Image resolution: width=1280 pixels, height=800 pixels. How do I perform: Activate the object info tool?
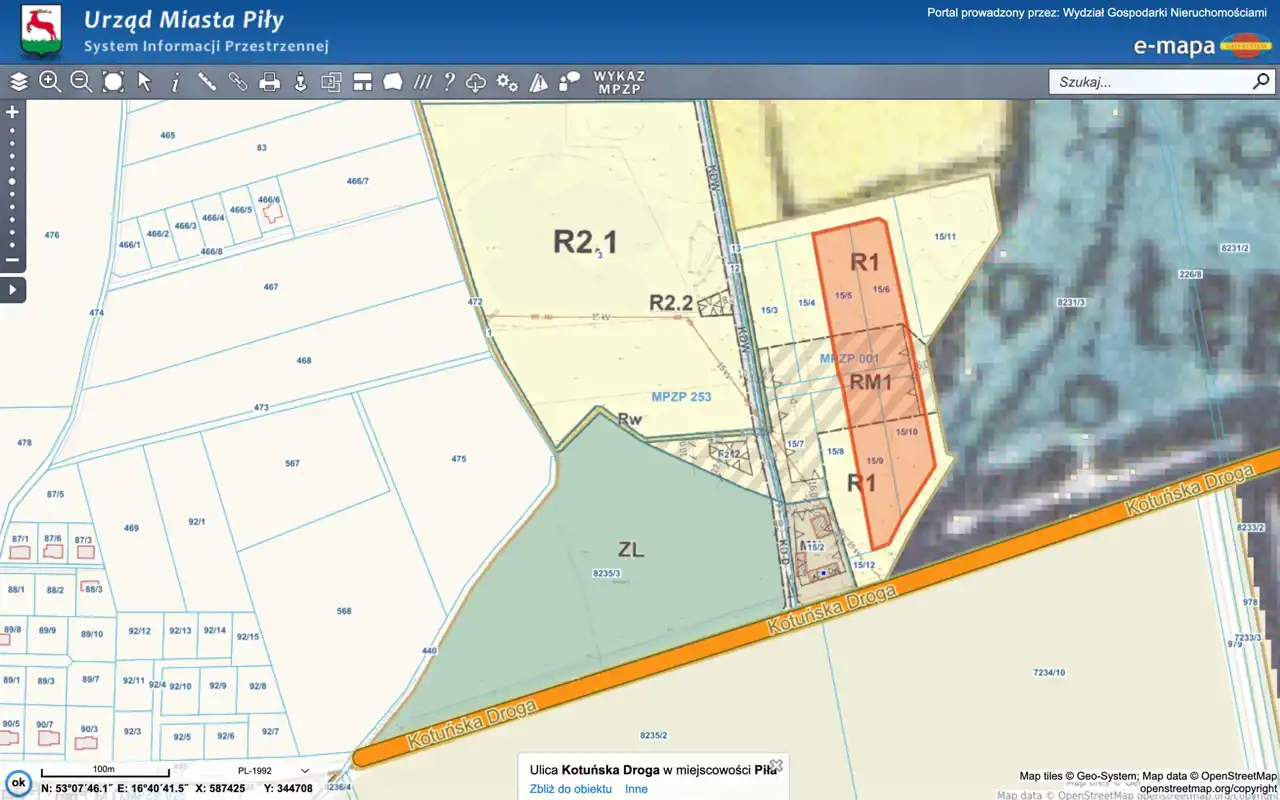pos(176,82)
